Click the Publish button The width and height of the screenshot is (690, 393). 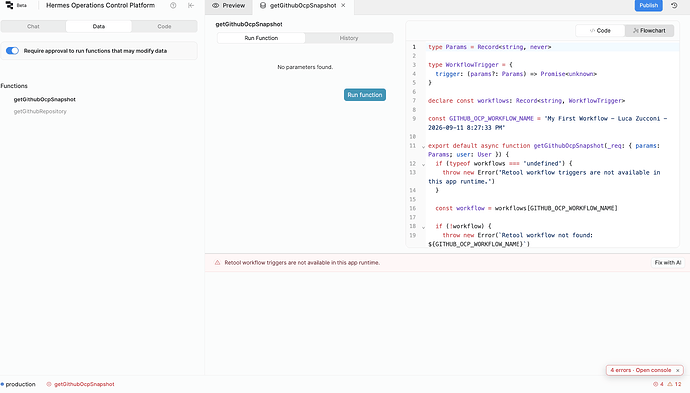(649, 5)
